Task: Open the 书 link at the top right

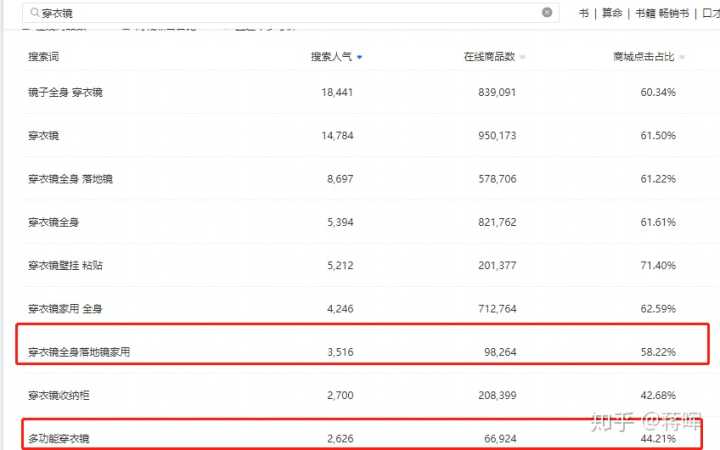Action: pos(583,13)
